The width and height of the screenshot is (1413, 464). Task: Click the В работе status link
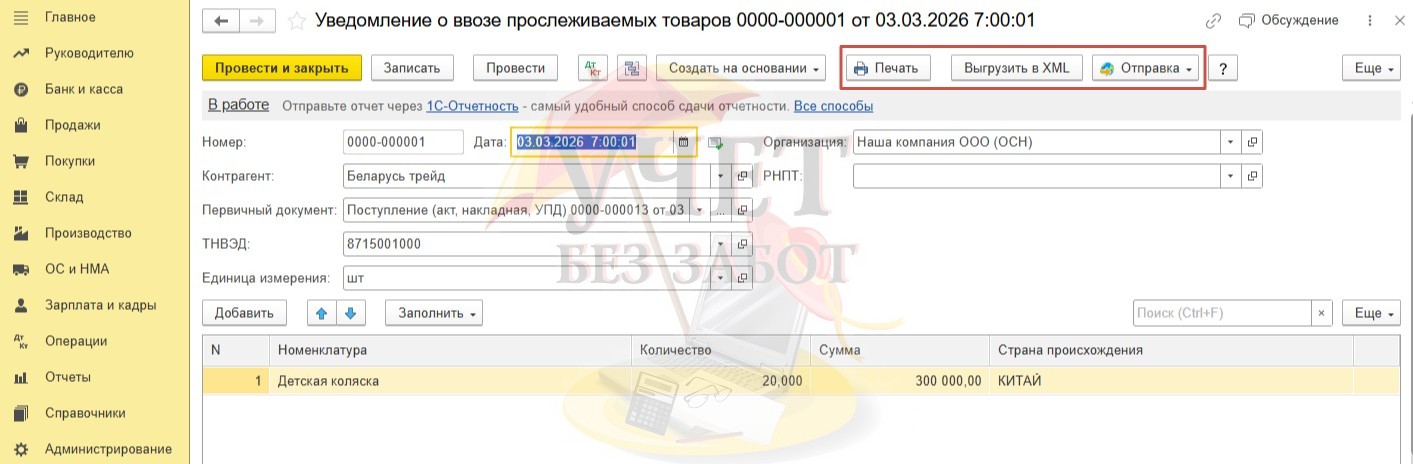click(238, 105)
